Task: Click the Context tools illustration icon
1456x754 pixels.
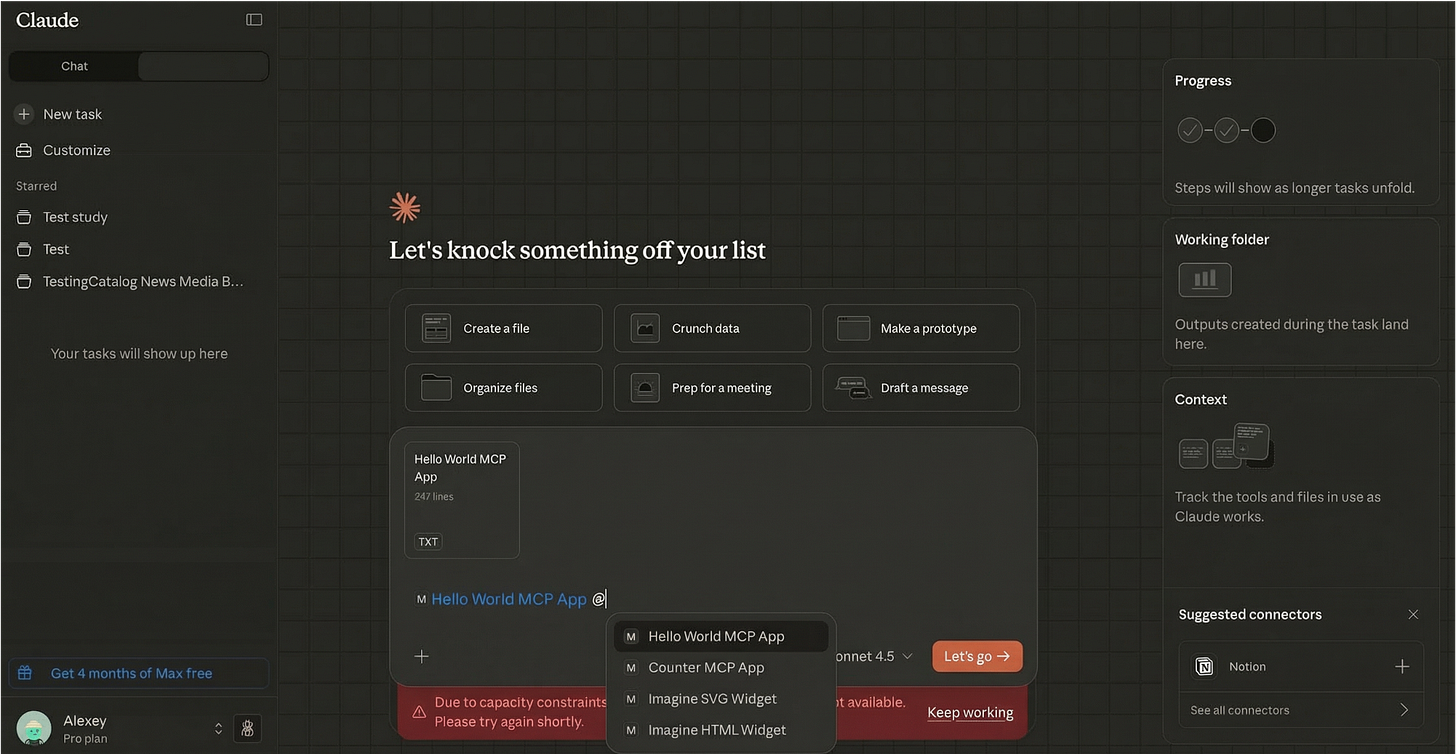Action: point(1226,446)
